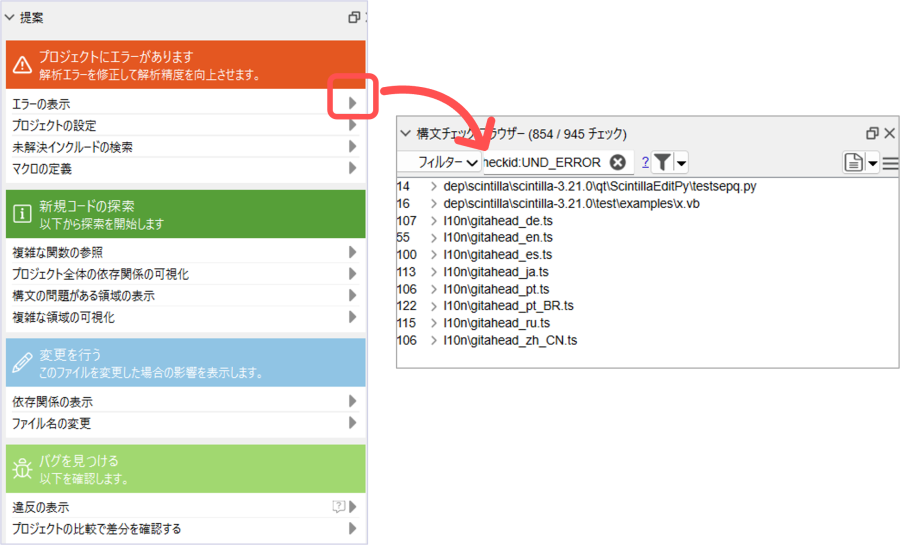Click the warning triangle icon in orange banner
This screenshot has width=900, height=545.
[x=22, y=65]
